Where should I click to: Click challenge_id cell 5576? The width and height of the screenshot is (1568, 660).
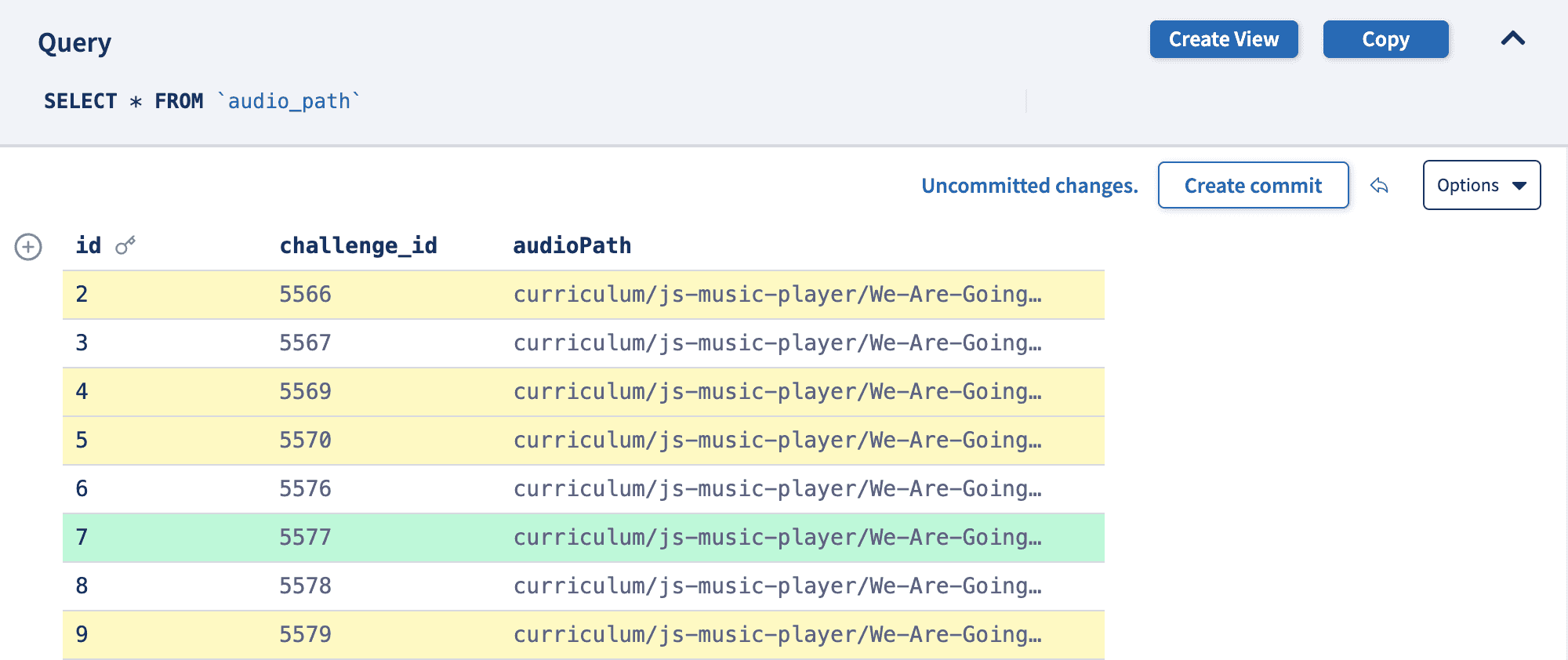click(x=305, y=489)
